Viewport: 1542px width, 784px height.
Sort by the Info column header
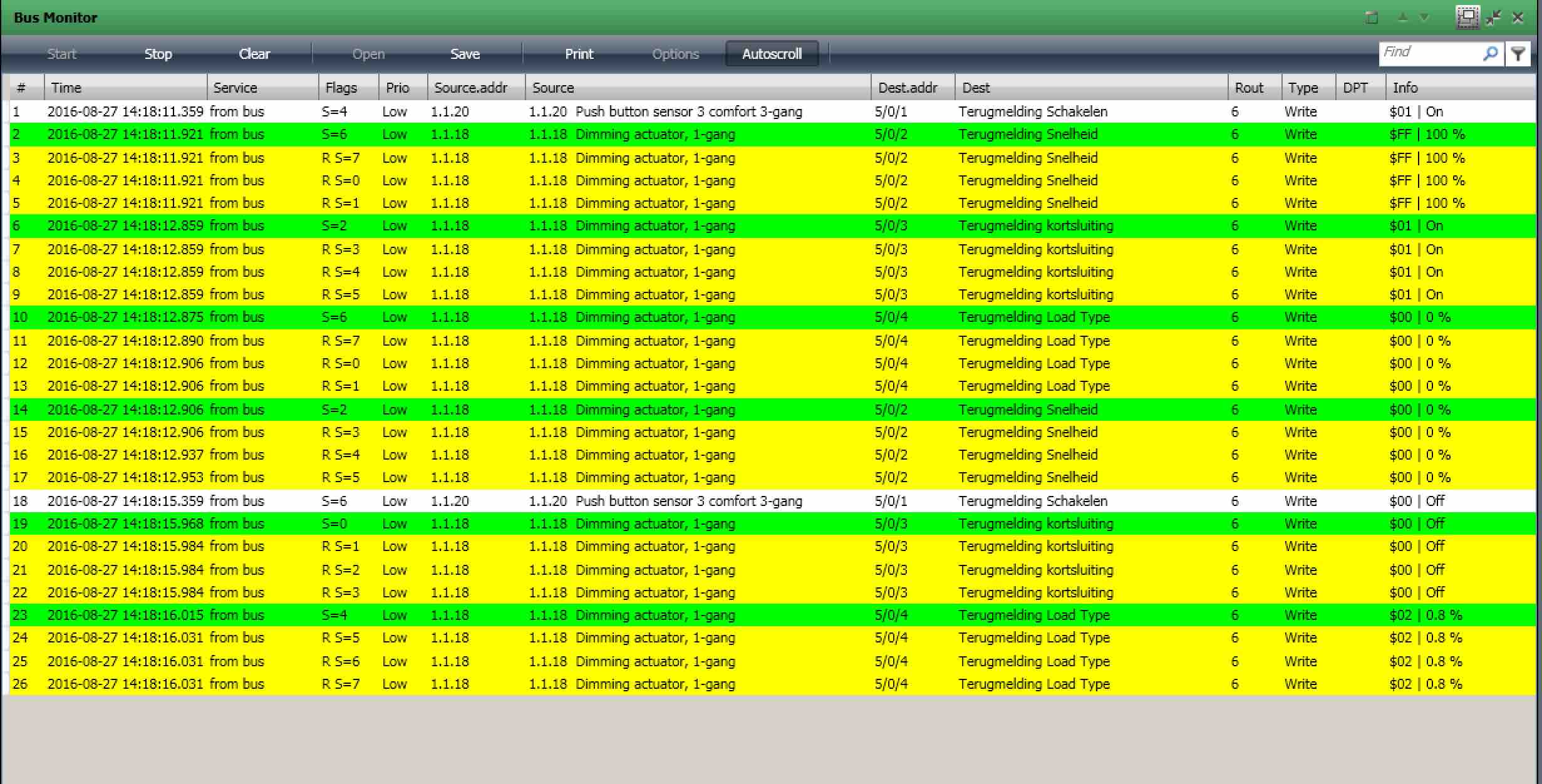click(x=1461, y=88)
